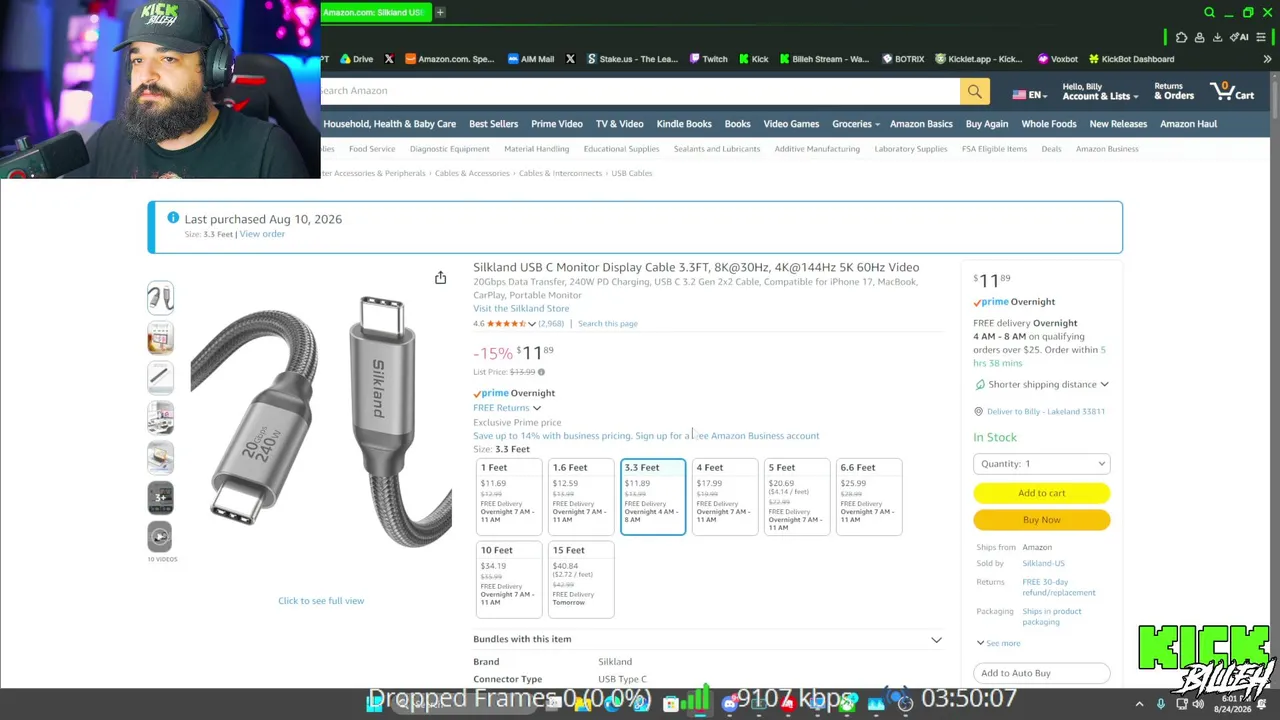Open the Kick bookmark

[x=754, y=59]
